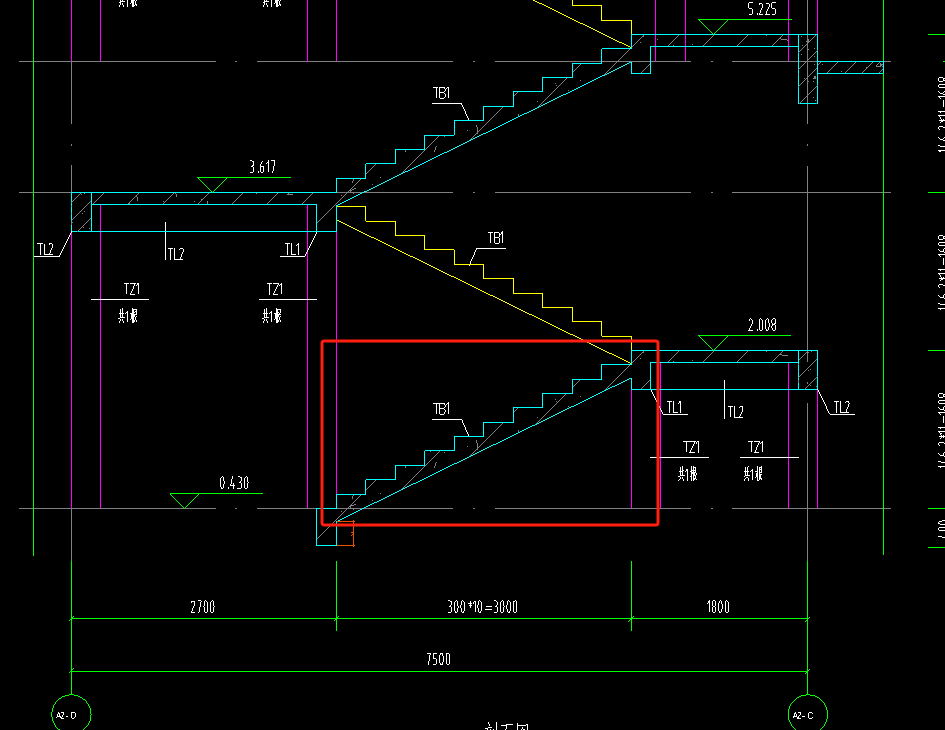Click the 300*10=3000 dimension text

pos(482,606)
